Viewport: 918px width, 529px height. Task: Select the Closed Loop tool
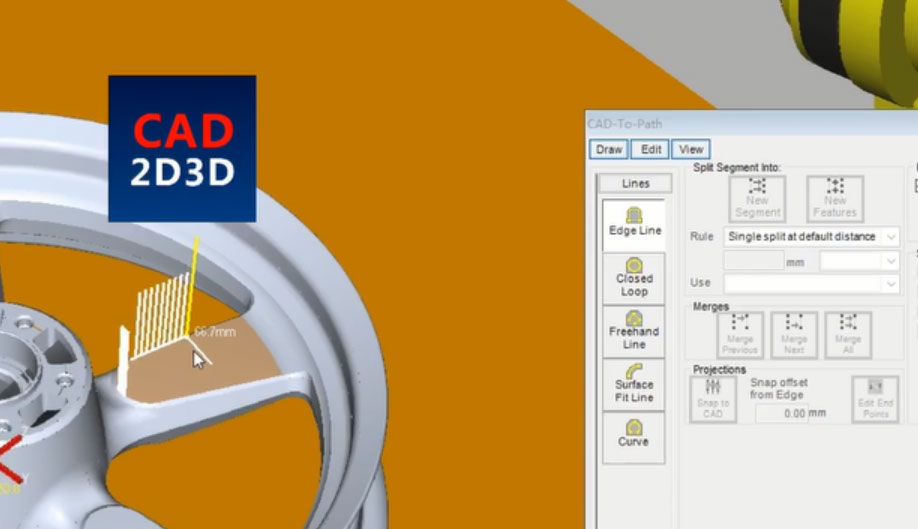coord(634,279)
